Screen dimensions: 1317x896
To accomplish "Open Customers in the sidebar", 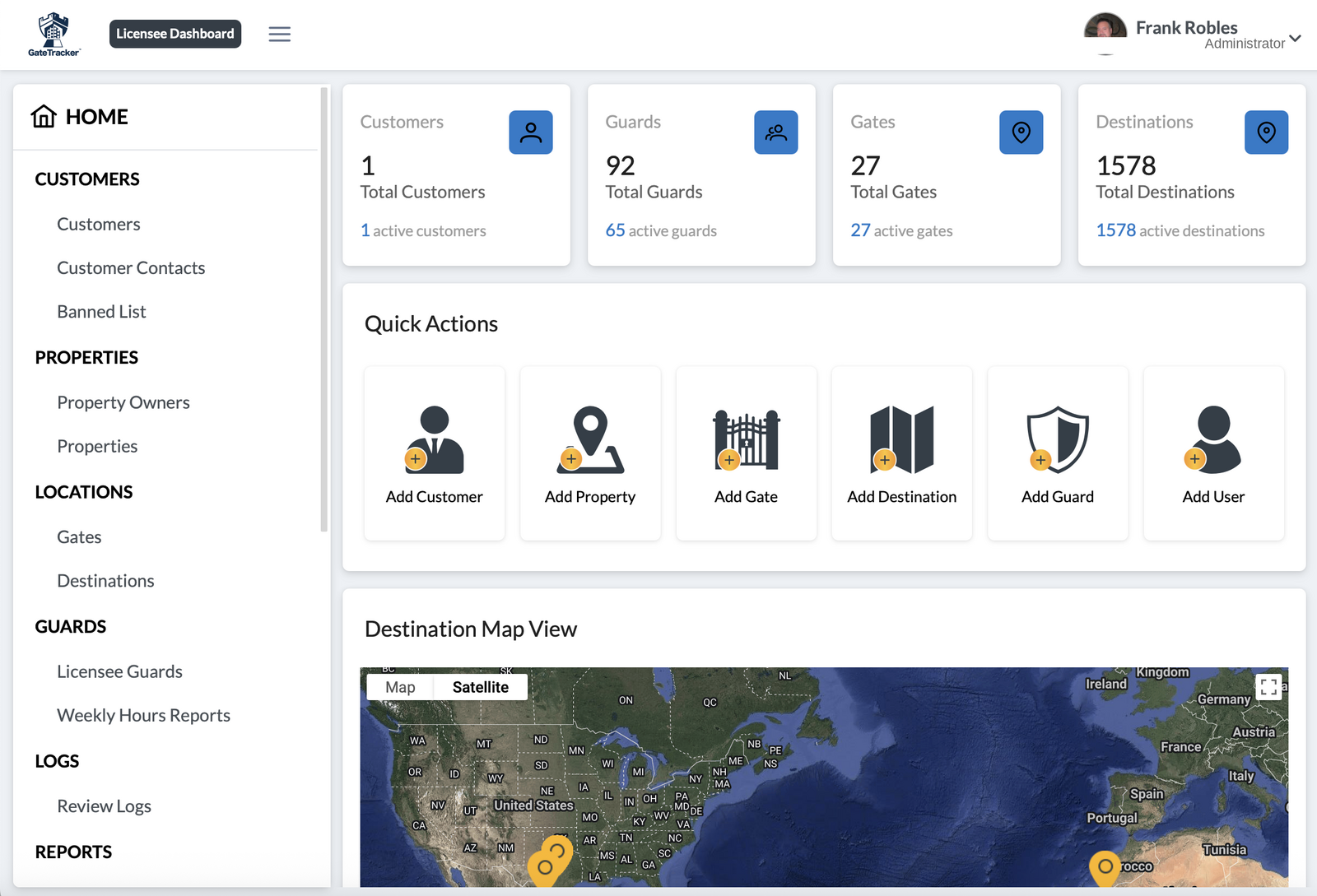I will (x=99, y=224).
